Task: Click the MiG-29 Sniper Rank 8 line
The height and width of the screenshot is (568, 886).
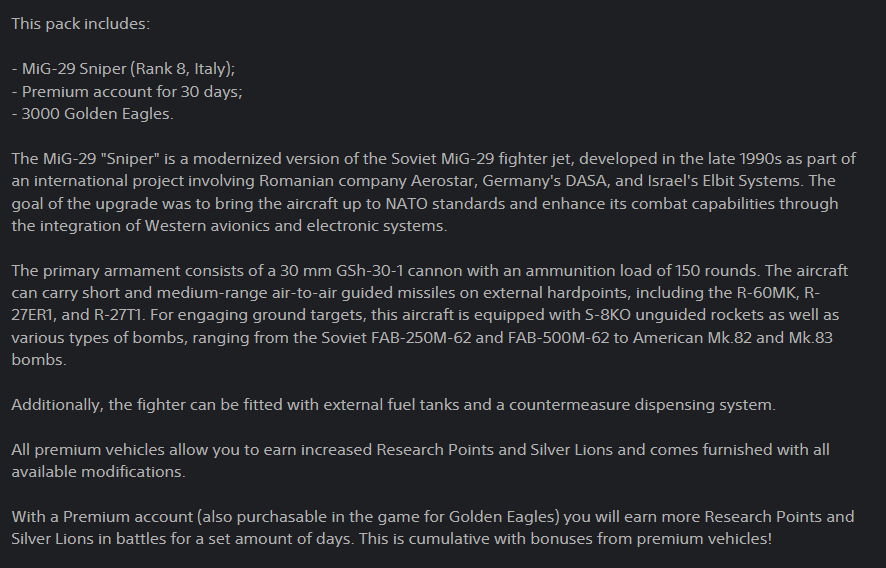Action: click(x=123, y=69)
